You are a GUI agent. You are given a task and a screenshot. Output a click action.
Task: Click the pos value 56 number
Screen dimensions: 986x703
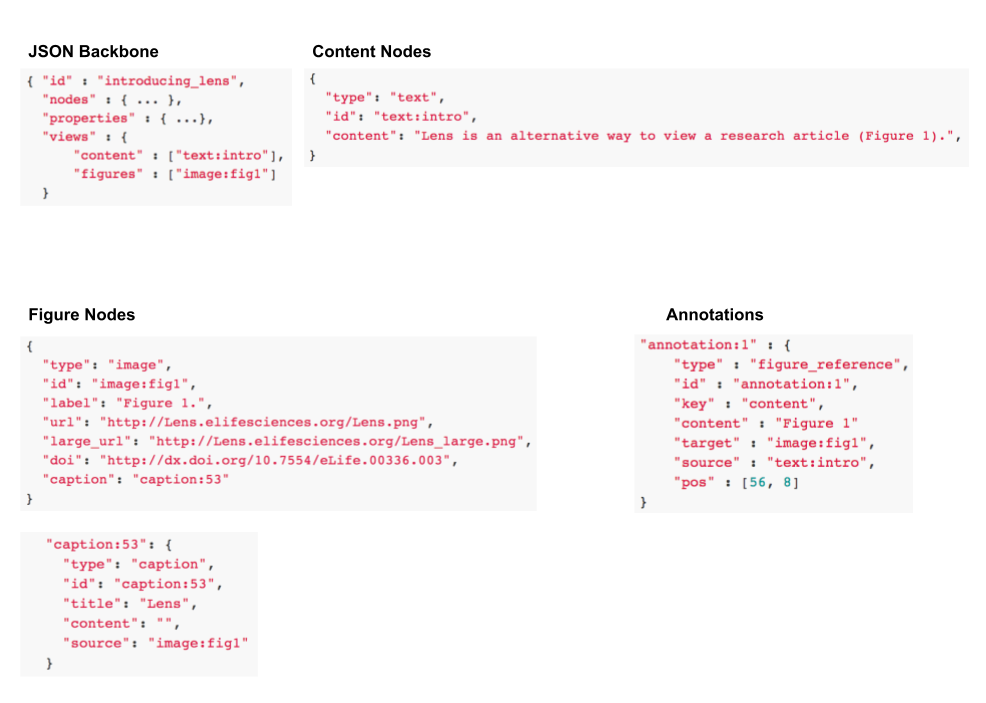click(x=758, y=482)
